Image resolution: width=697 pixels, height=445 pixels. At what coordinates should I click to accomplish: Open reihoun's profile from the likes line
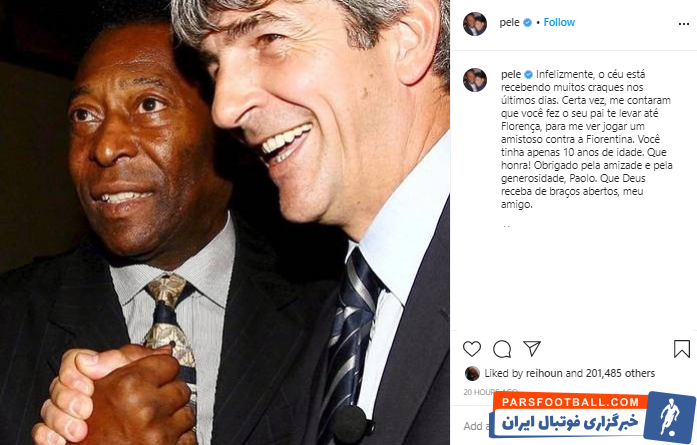[x=538, y=373]
